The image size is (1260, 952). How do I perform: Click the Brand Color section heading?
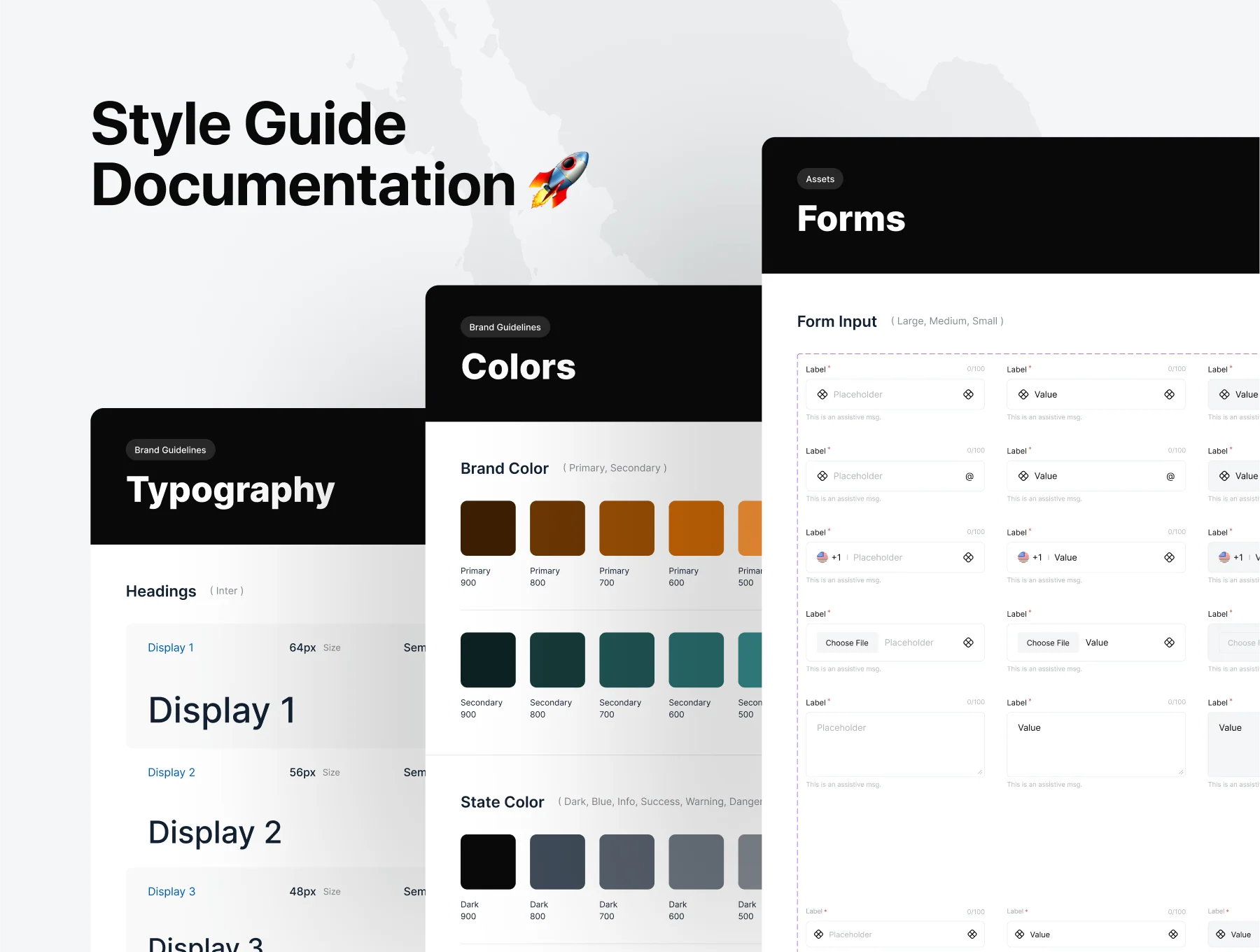tap(504, 468)
